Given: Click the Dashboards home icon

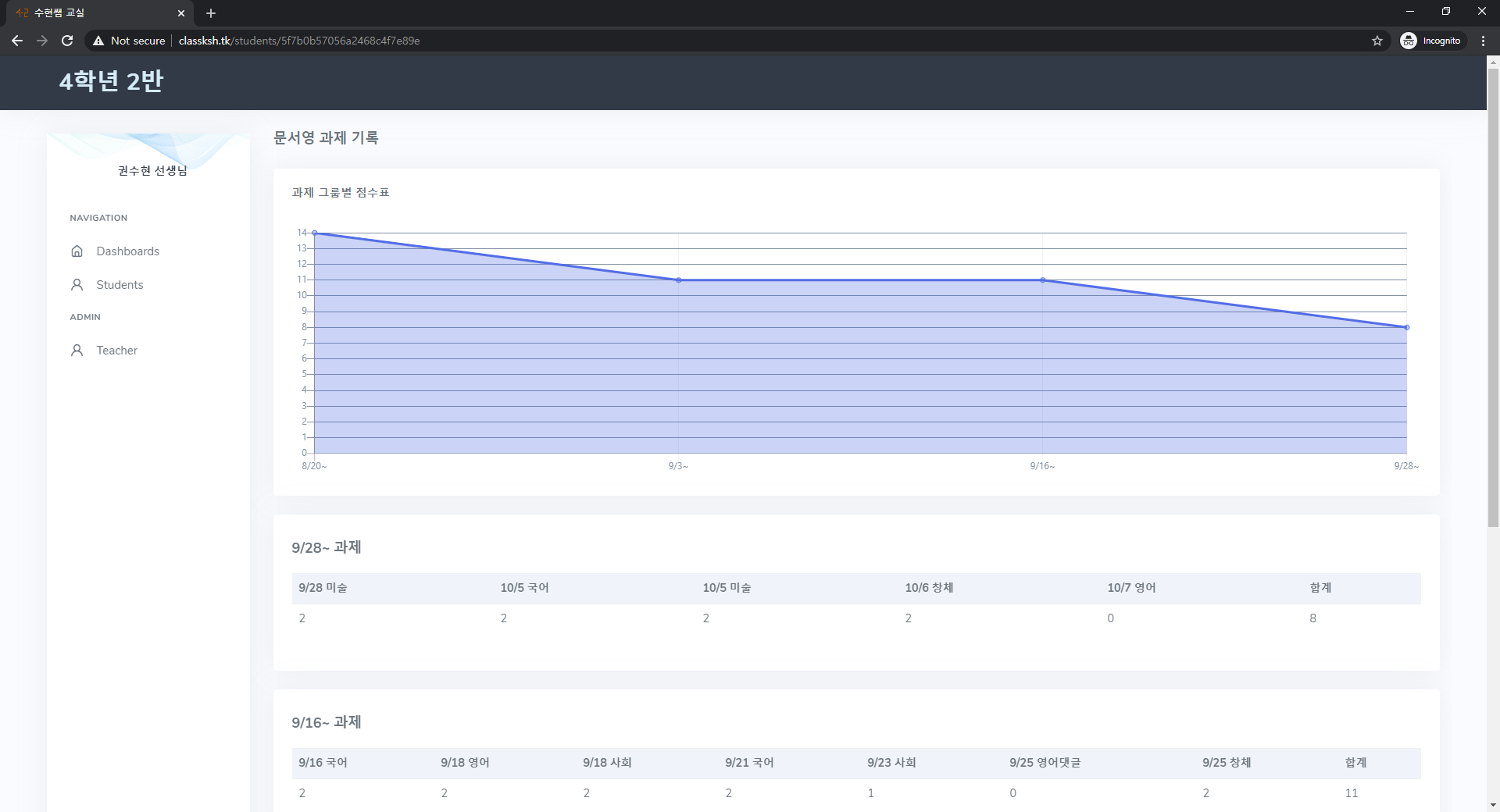Looking at the screenshot, I should coord(77,251).
